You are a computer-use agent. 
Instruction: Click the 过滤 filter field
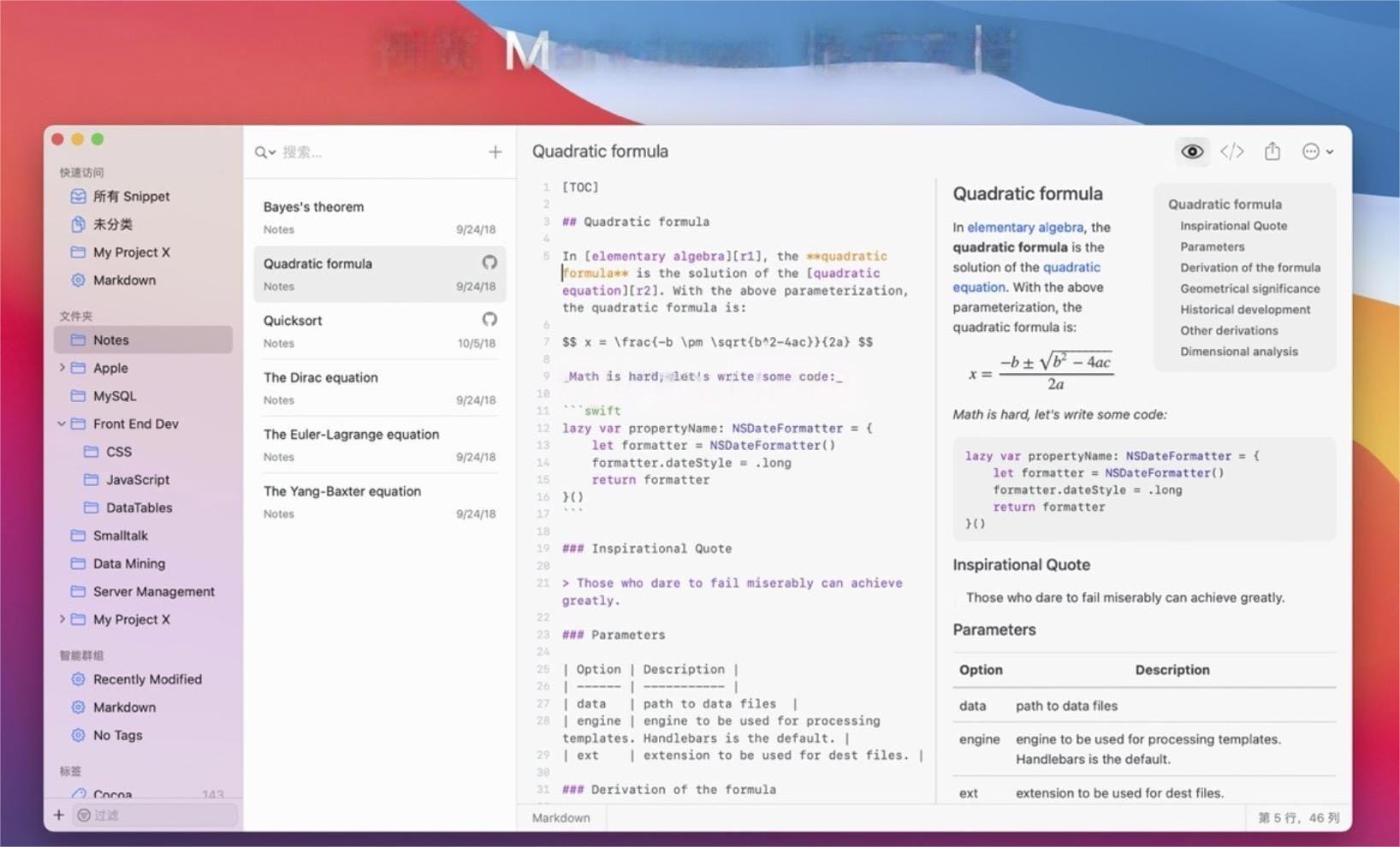tap(155, 815)
